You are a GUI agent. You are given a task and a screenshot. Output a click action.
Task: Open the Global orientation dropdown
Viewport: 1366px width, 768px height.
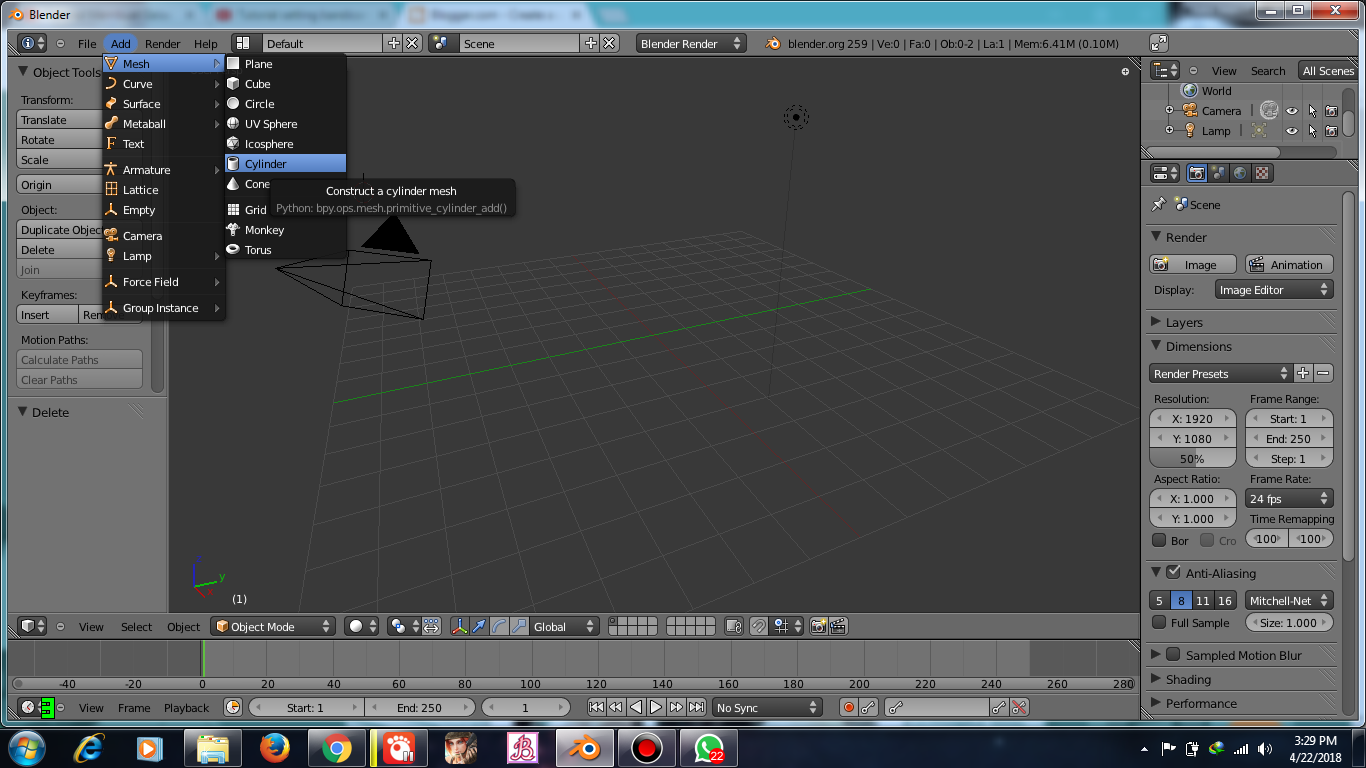[564, 627]
